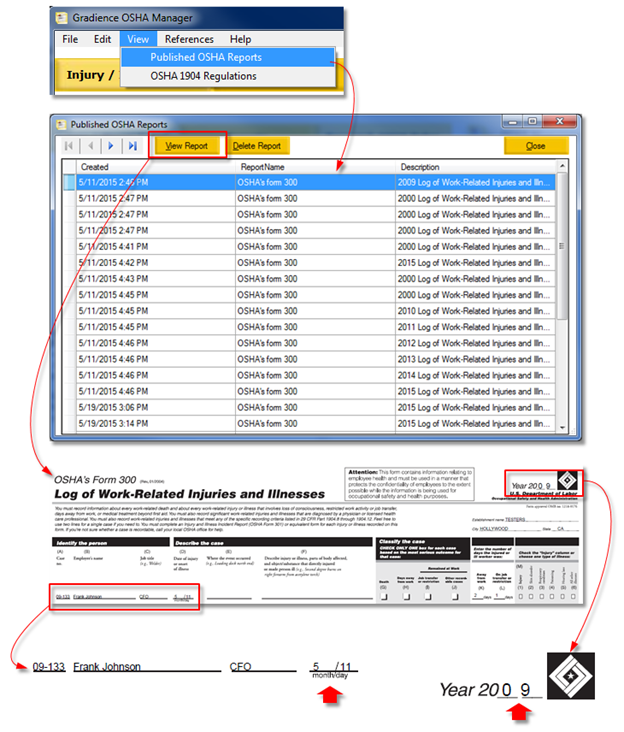Go to next record navigation arrow
Screen dimensions: 624x732
pyautogui.click(x=111, y=146)
